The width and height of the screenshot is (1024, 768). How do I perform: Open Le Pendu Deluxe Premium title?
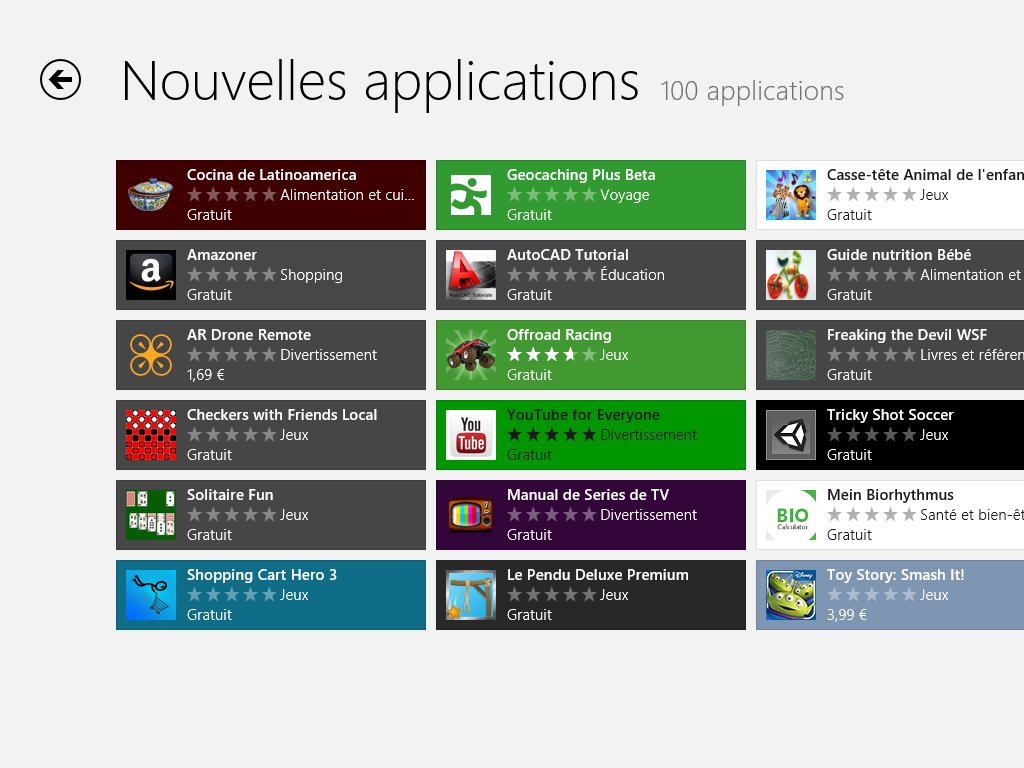pyautogui.click(x=598, y=575)
